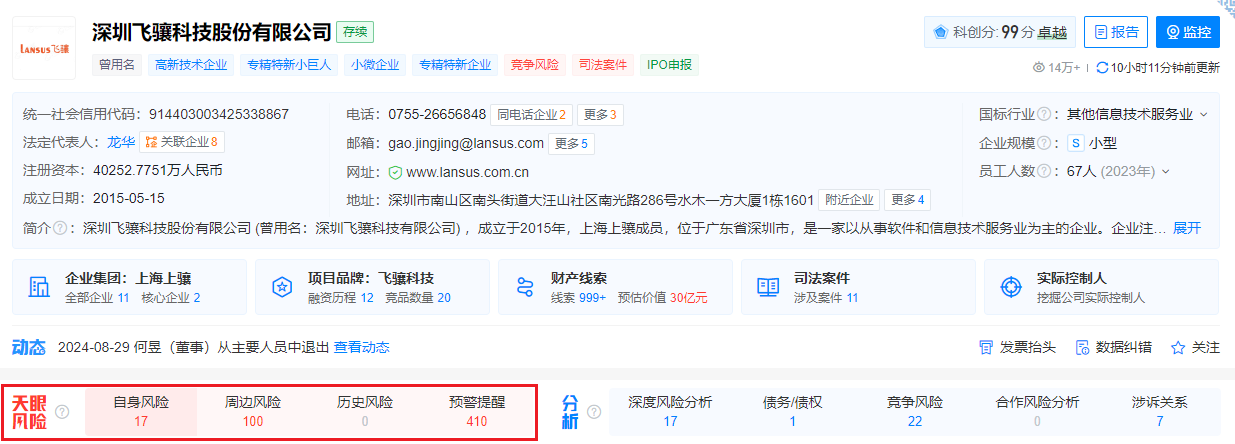Open the 司法案件 涉及案件 card
This screenshot has height=444, width=1235.
coord(858,287)
